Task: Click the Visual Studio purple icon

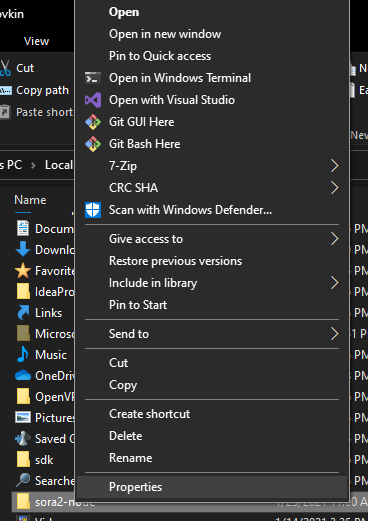Action: pyautogui.click(x=93, y=100)
